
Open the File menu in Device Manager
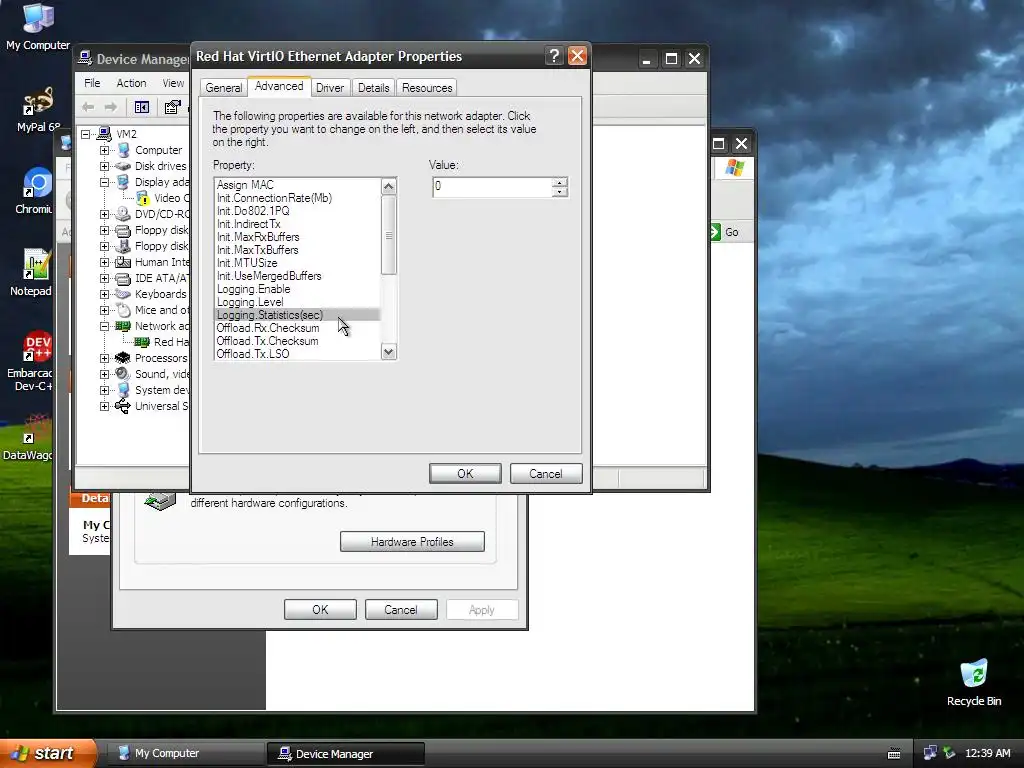[x=92, y=83]
